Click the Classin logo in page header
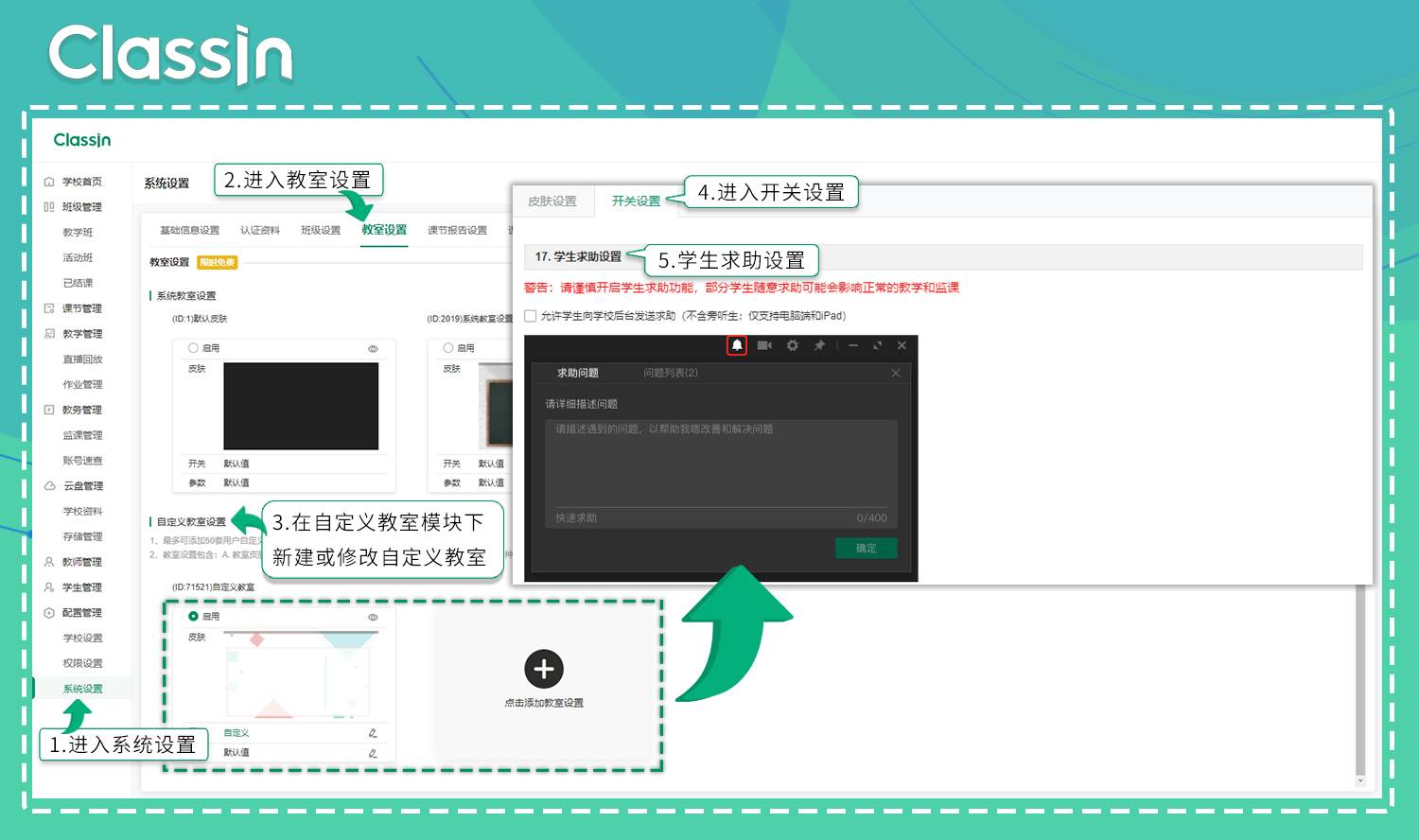Screen dimensions: 1419x840 (82, 140)
